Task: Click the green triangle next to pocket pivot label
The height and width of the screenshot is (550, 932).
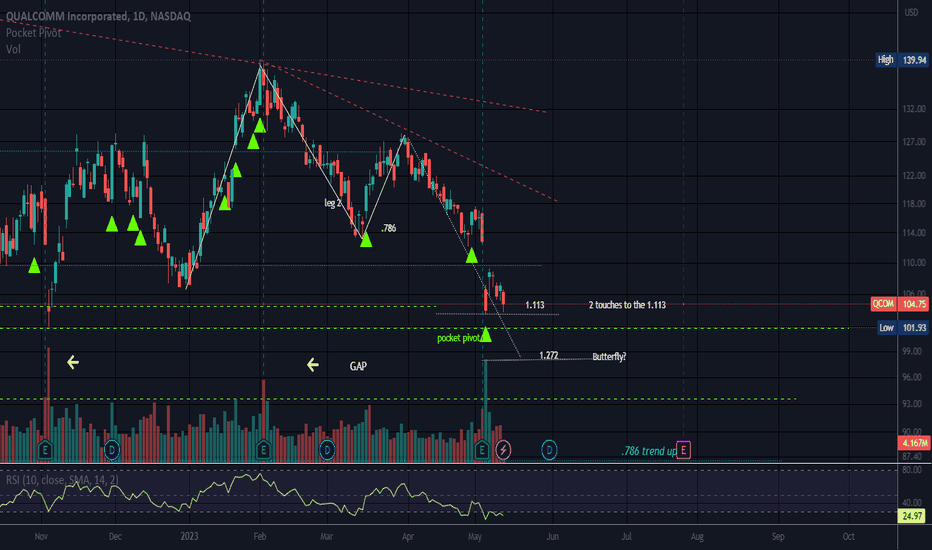Action: point(486,335)
